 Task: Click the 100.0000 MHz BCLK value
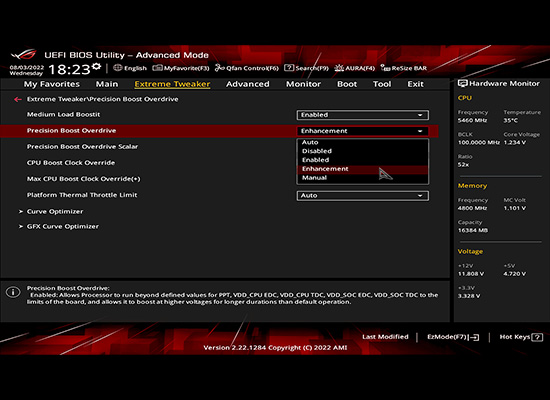[x=479, y=142]
